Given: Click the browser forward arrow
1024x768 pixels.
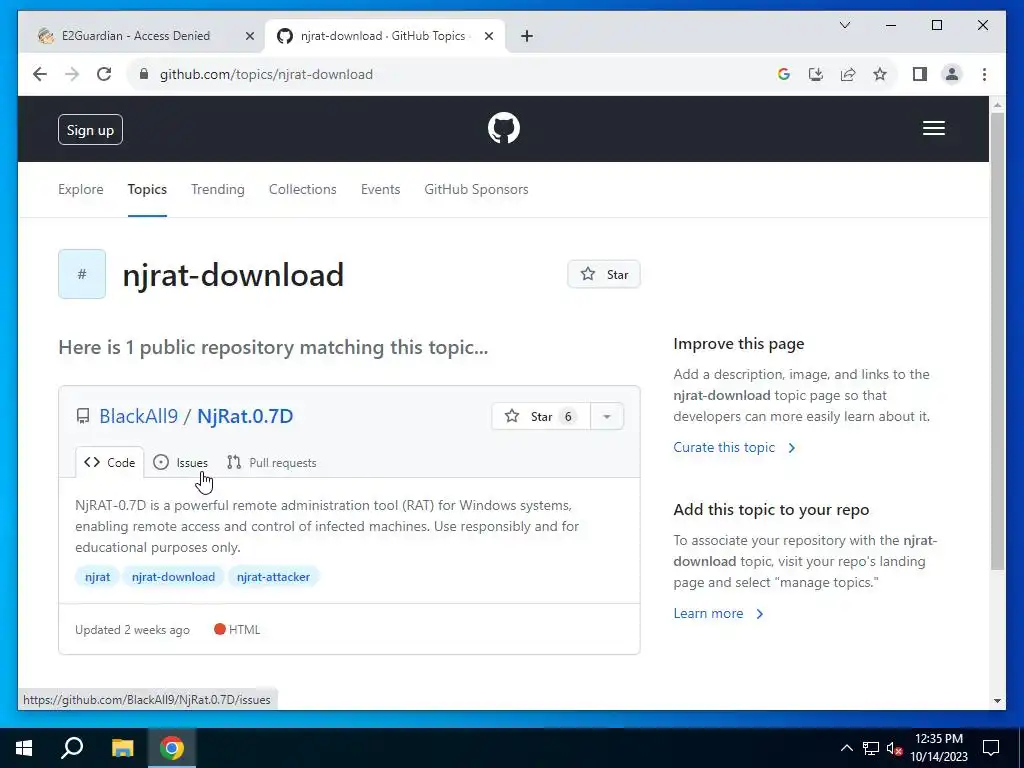Looking at the screenshot, I should (x=72, y=74).
